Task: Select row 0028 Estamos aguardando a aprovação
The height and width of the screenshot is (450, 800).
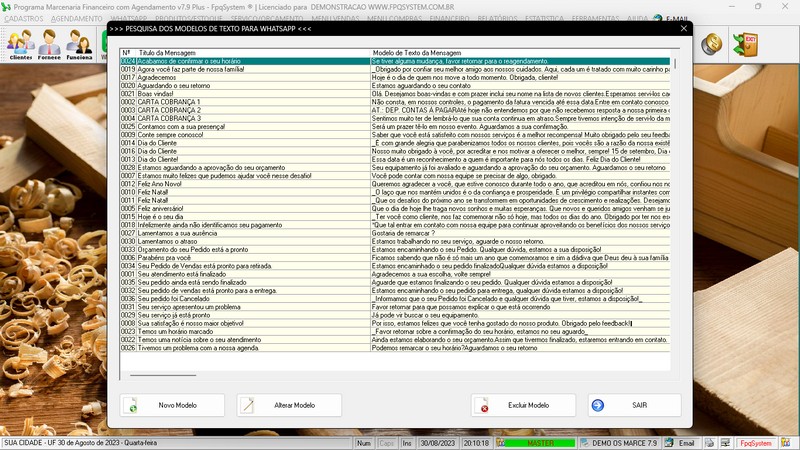Action: [395, 168]
